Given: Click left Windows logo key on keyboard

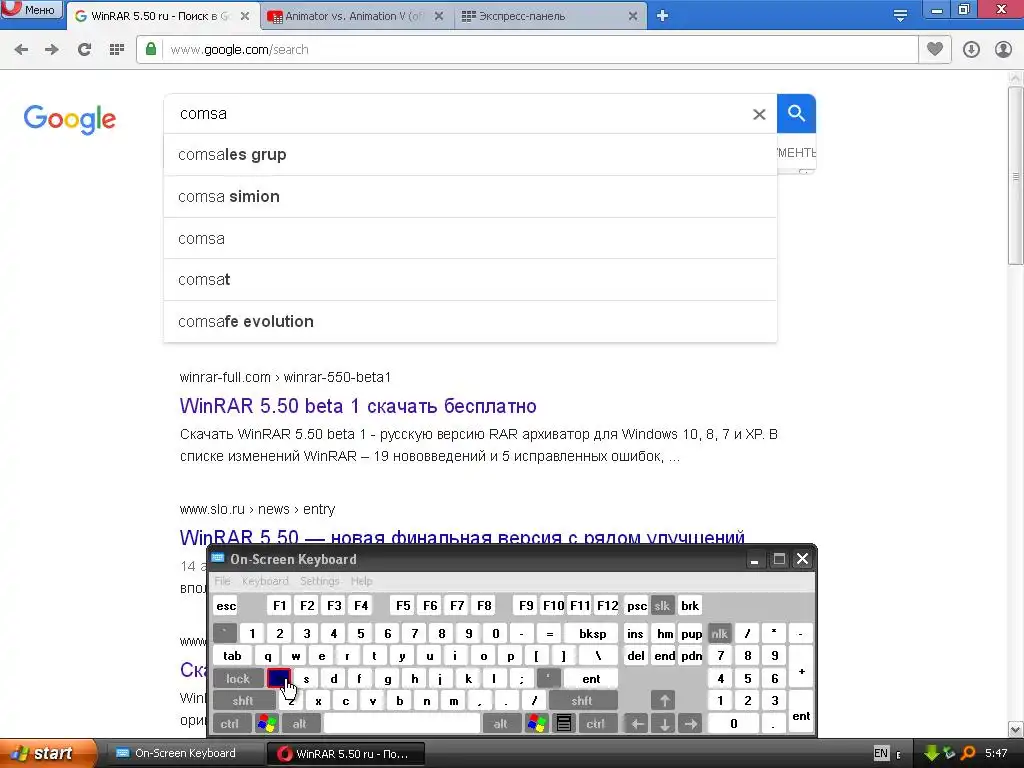Looking at the screenshot, I should click(x=267, y=724).
